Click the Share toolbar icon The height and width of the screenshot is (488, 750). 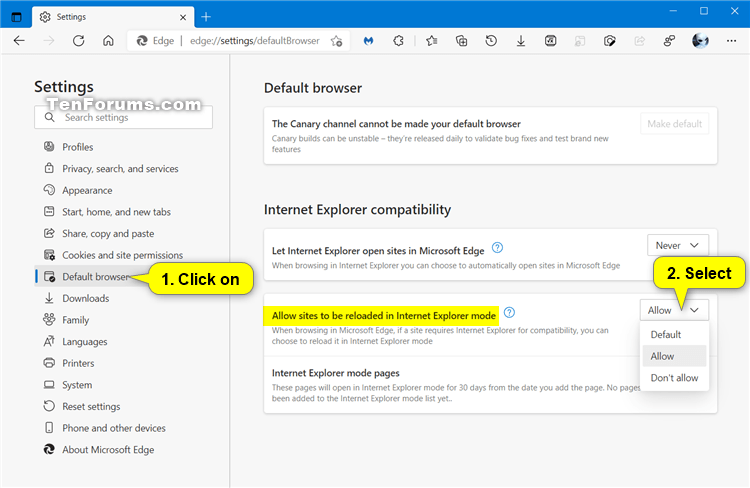[640, 41]
